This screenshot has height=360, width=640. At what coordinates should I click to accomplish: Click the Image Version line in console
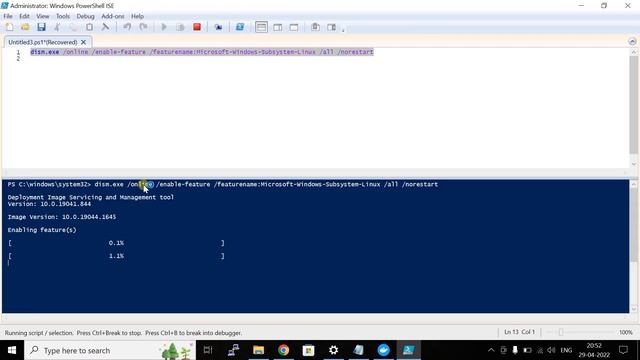coord(62,217)
